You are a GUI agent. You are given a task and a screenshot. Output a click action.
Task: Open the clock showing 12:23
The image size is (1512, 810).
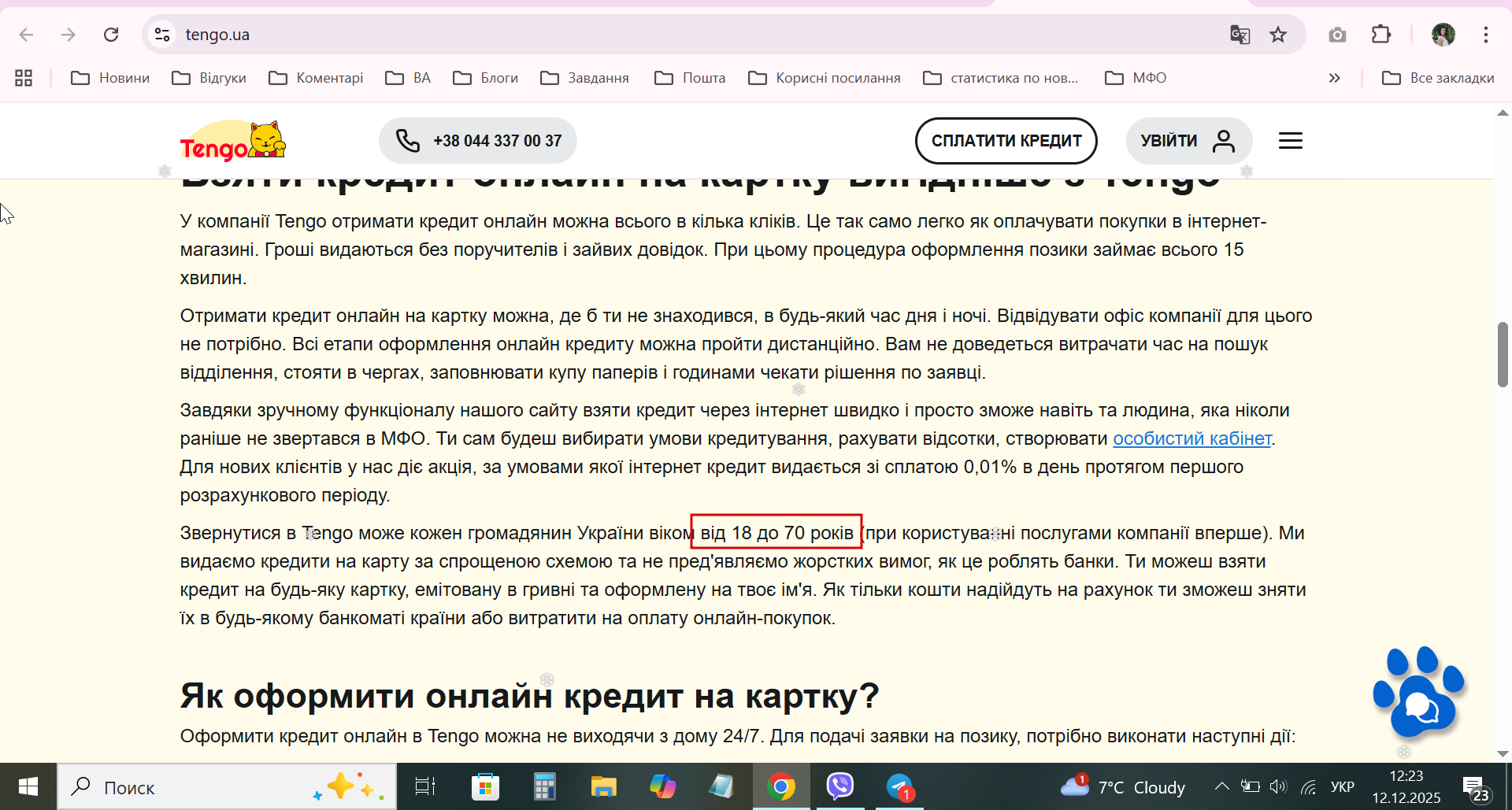(1406, 786)
